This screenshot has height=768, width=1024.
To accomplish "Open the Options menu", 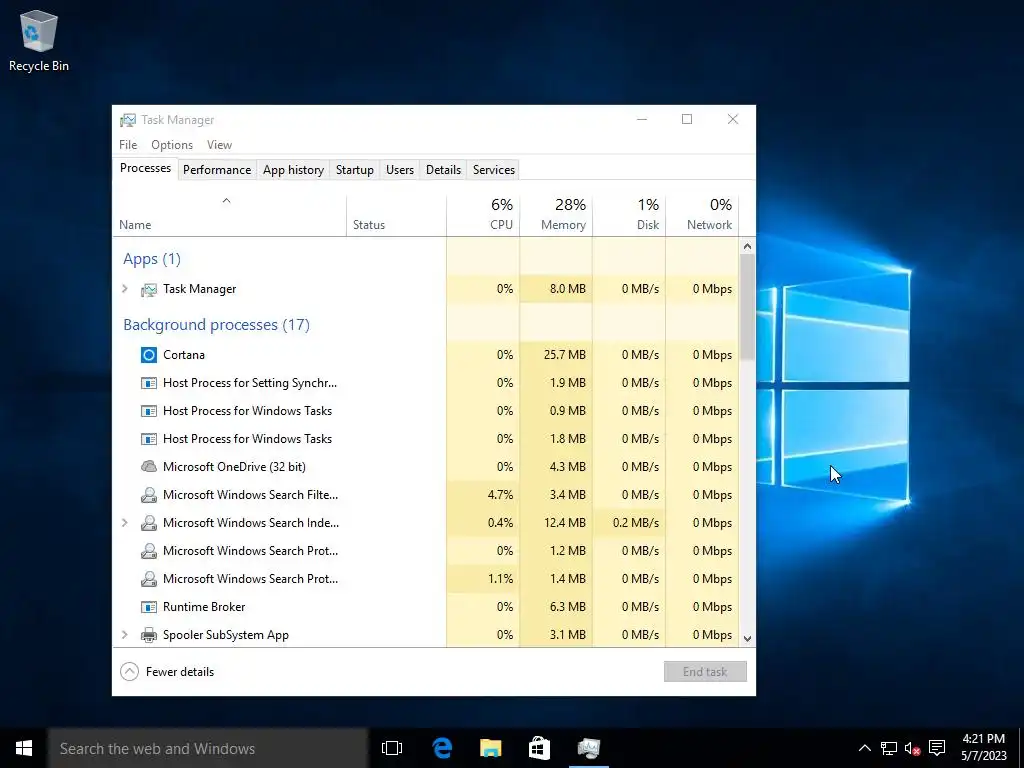I will click(172, 145).
